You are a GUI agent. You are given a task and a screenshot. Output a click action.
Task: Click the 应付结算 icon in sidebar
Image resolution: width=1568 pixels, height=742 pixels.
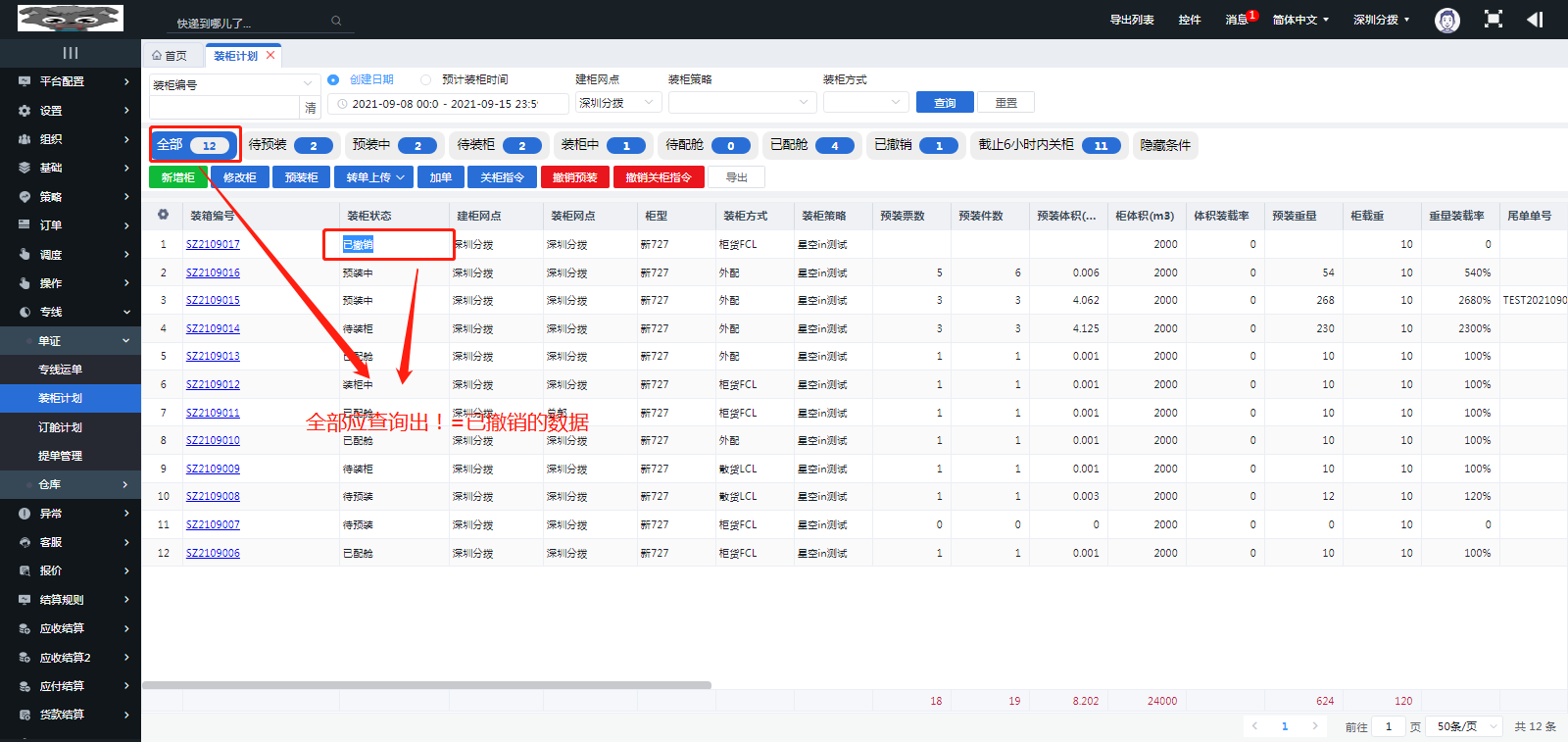click(x=24, y=686)
